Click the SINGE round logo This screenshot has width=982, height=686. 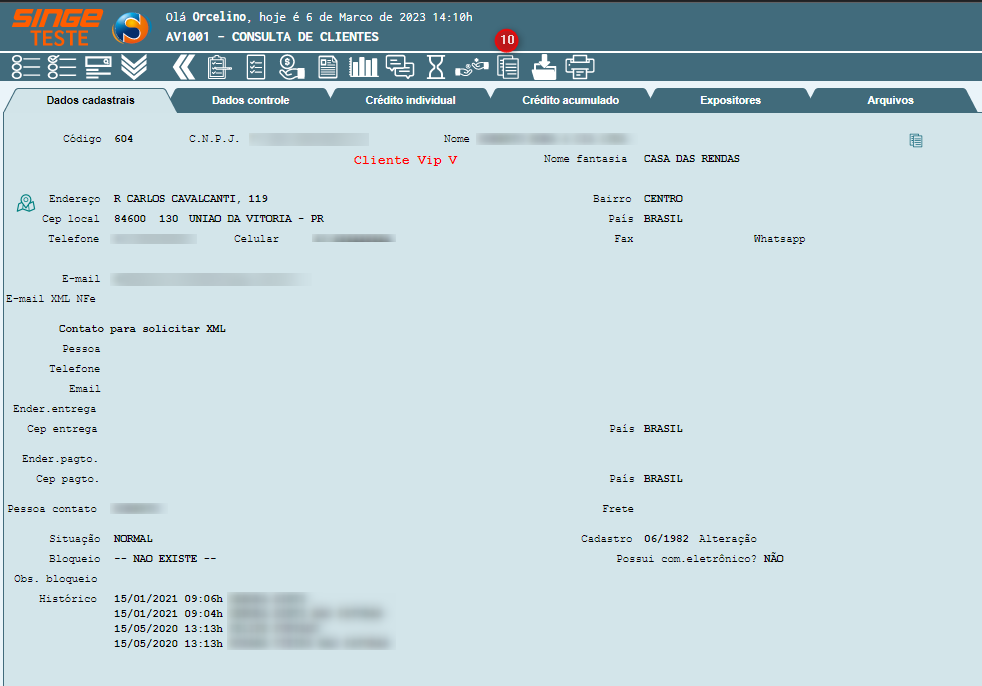click(129, 29)
